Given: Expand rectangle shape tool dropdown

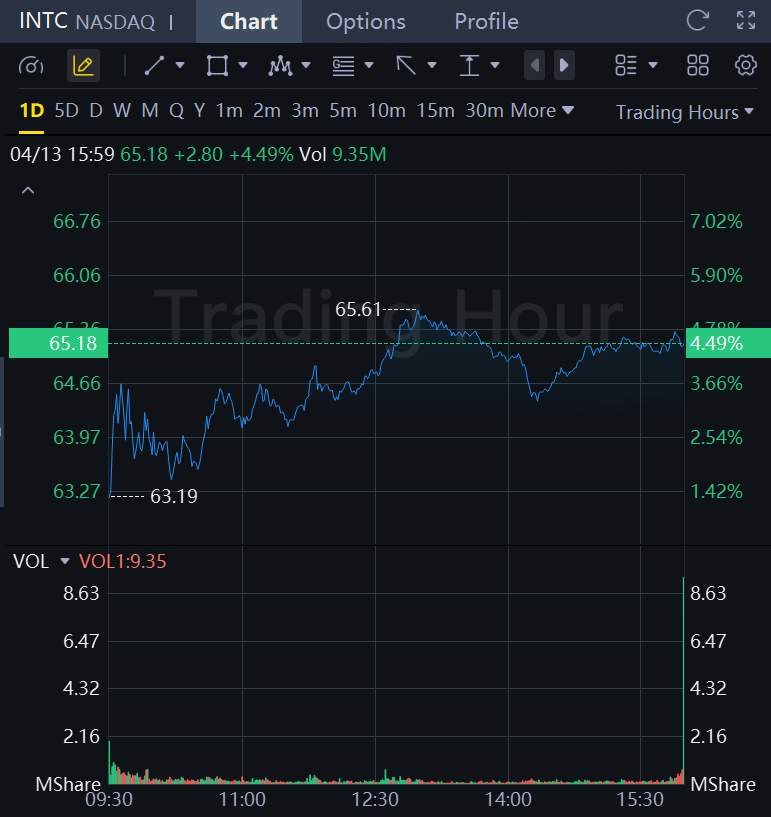Looking at the screenshot, I should [243, 66].
